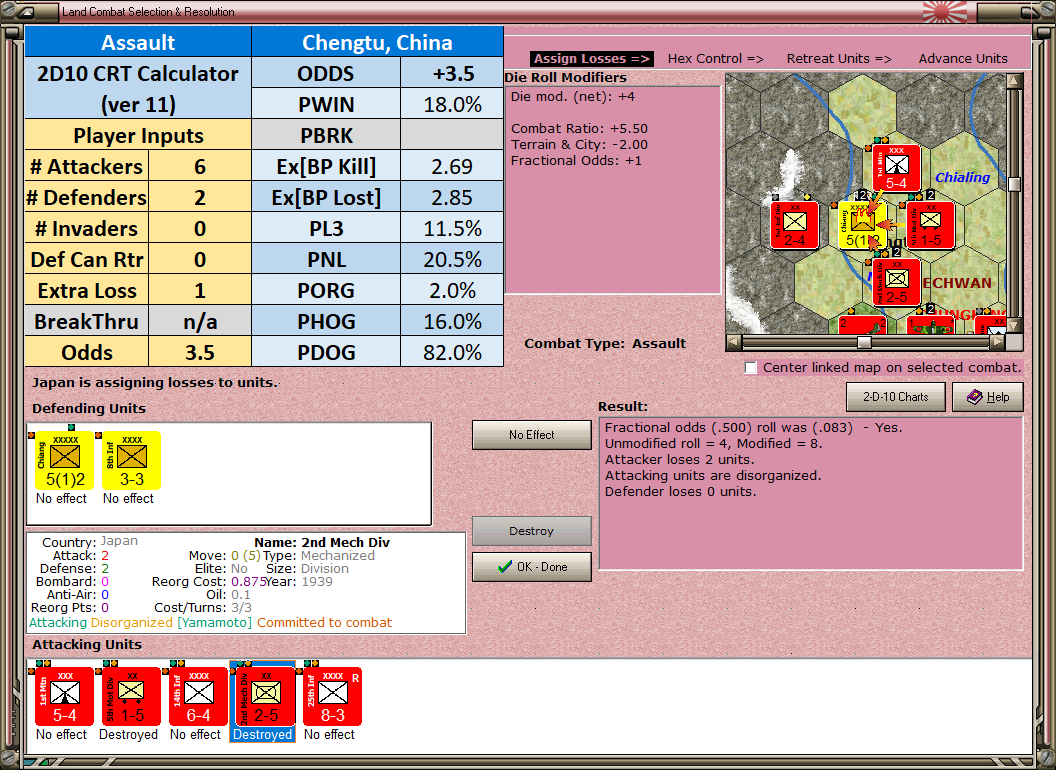Confirm with OK - Done button
The image size is (1056, 770).
[531, 567]
